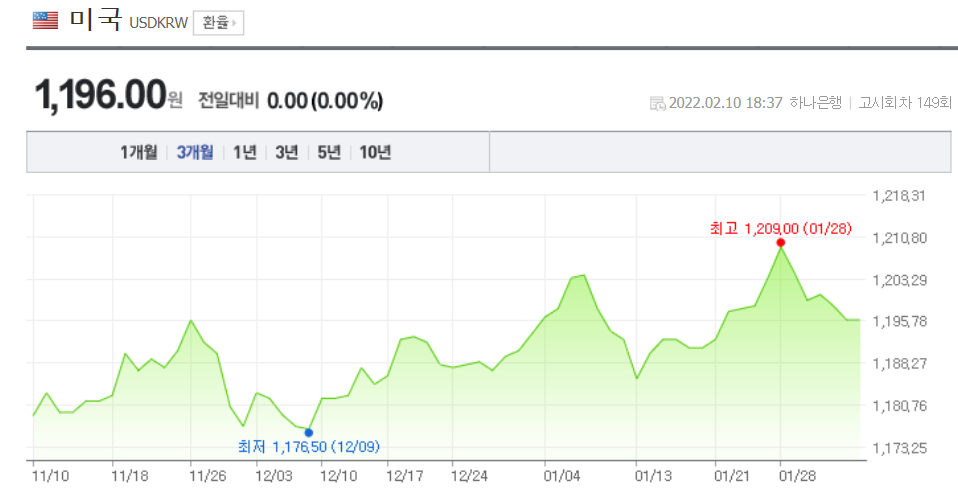Image resolution: width=958 pixels, height=495 pixels.
Task: Switch chart to 5년 period
Action: pyautogui.click(x=329, y=152)
